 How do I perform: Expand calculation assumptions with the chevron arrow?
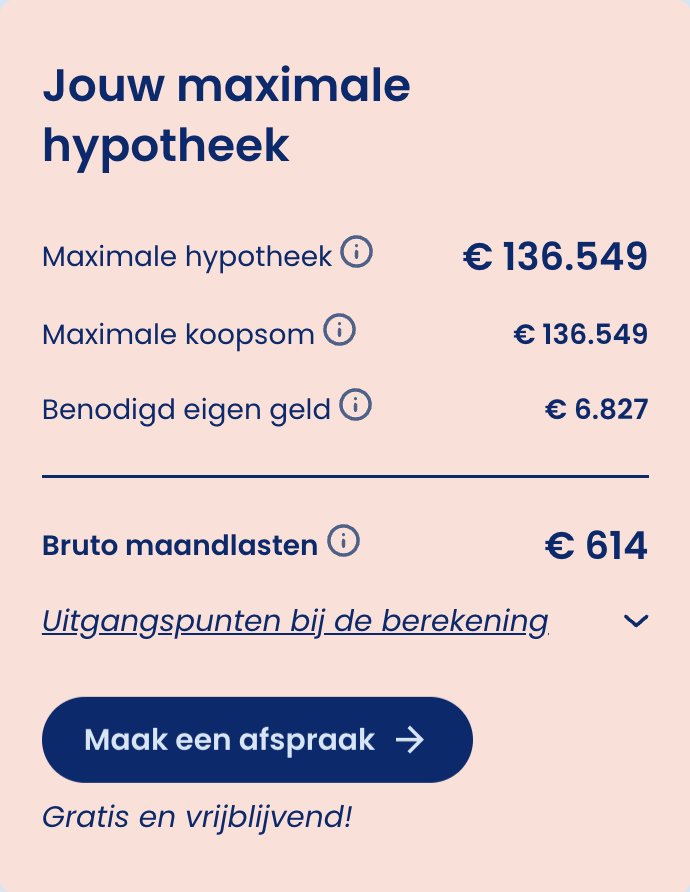pyautogui.click(x=635, y=622)
